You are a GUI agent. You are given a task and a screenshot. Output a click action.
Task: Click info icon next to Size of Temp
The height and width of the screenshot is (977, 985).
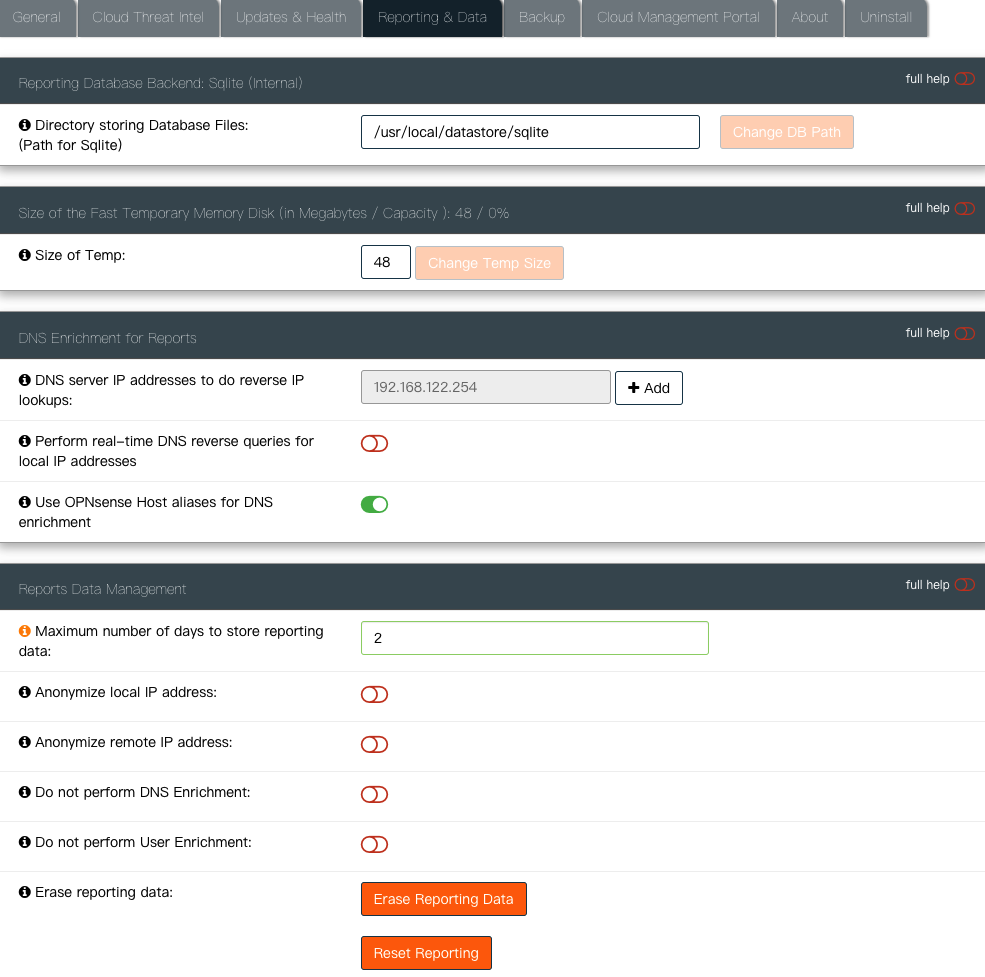click(x=25, y=255)
